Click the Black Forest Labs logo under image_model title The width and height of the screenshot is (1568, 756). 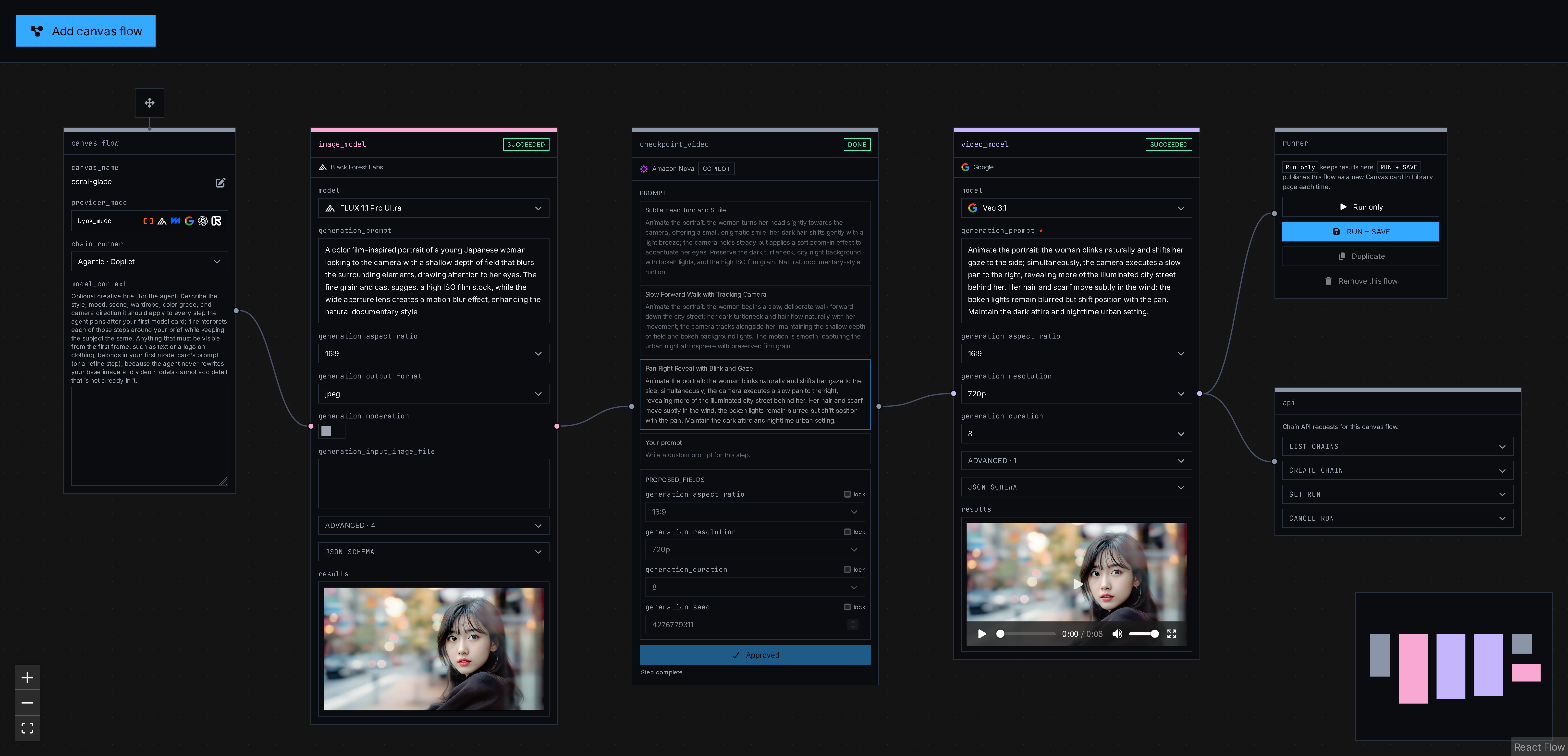click(323, 167)
